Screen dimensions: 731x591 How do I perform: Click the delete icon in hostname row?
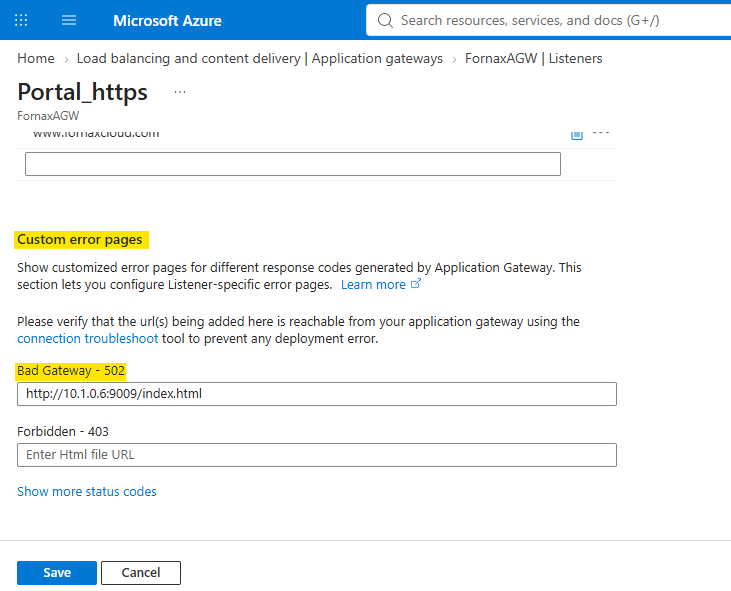(577, 135)
